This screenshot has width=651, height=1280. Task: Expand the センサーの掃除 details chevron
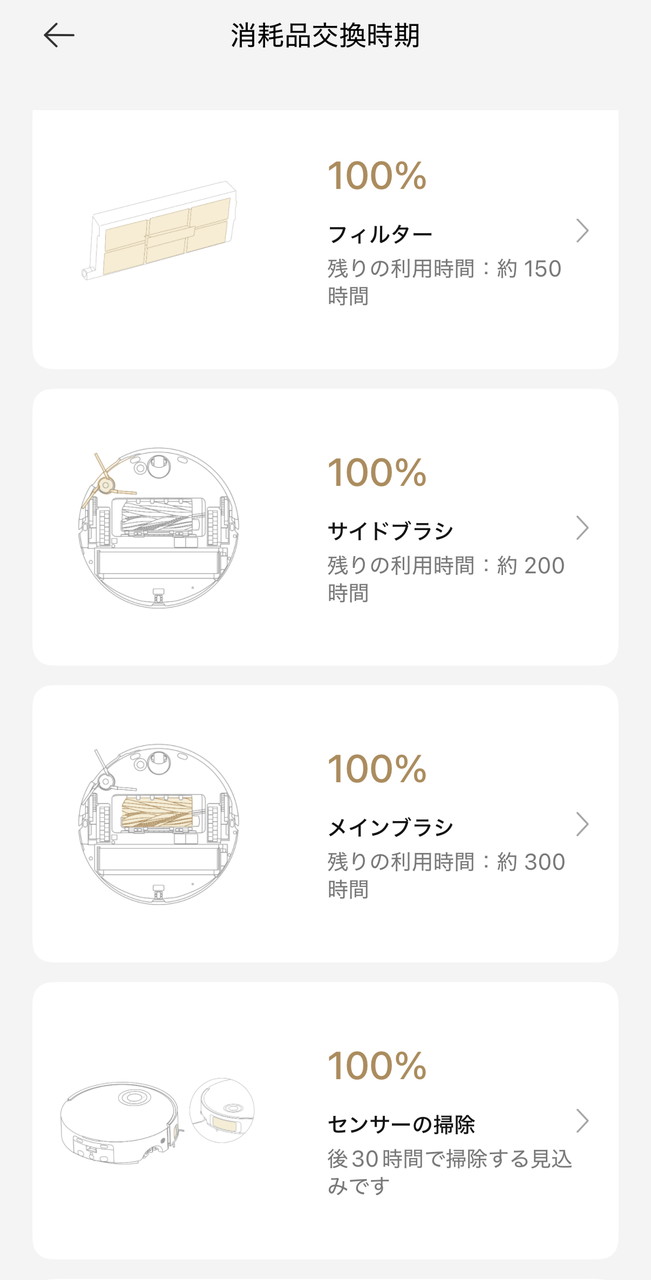point(582,1120)
